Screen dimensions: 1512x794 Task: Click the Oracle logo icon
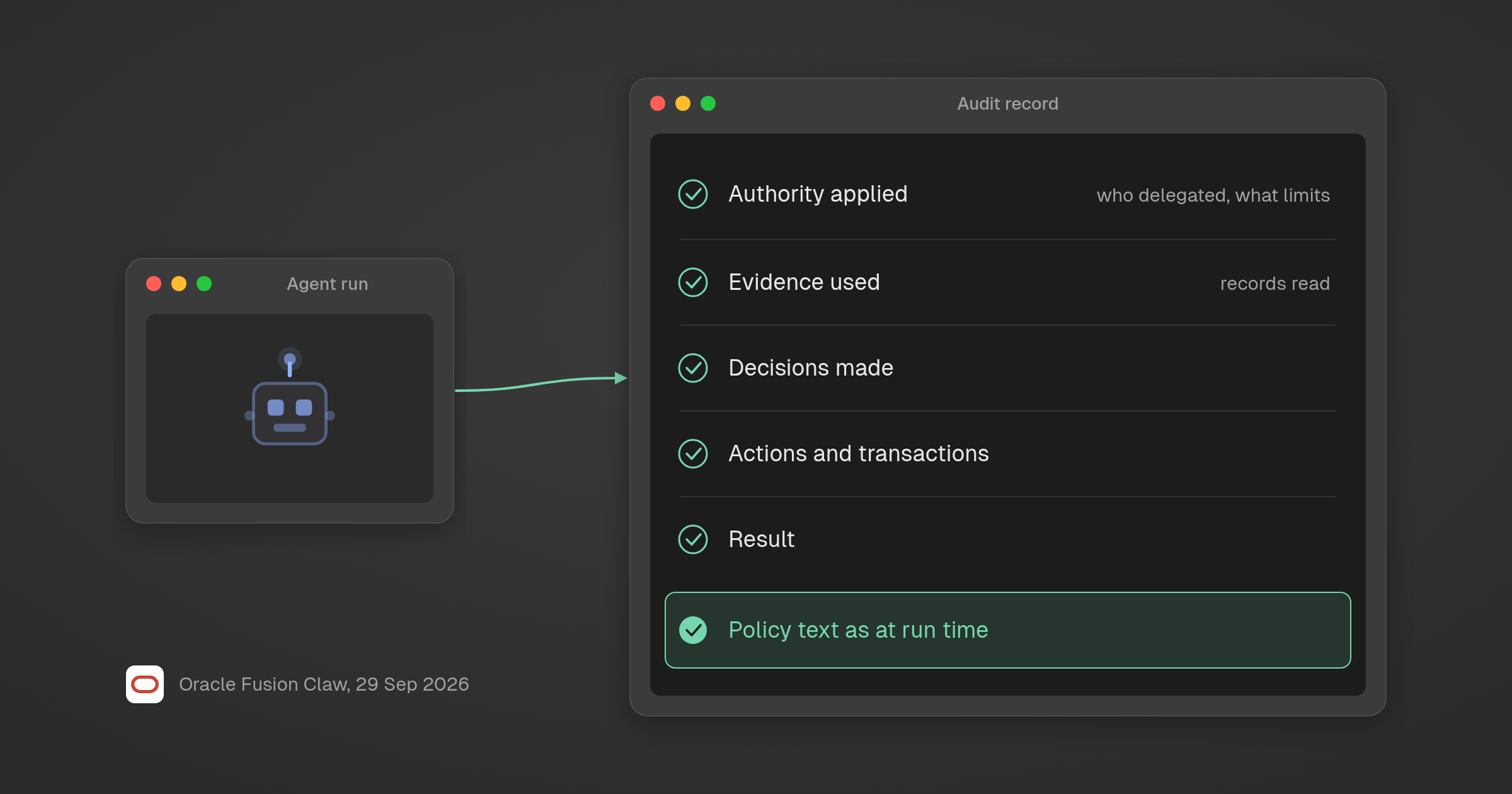tap(145, 684)
